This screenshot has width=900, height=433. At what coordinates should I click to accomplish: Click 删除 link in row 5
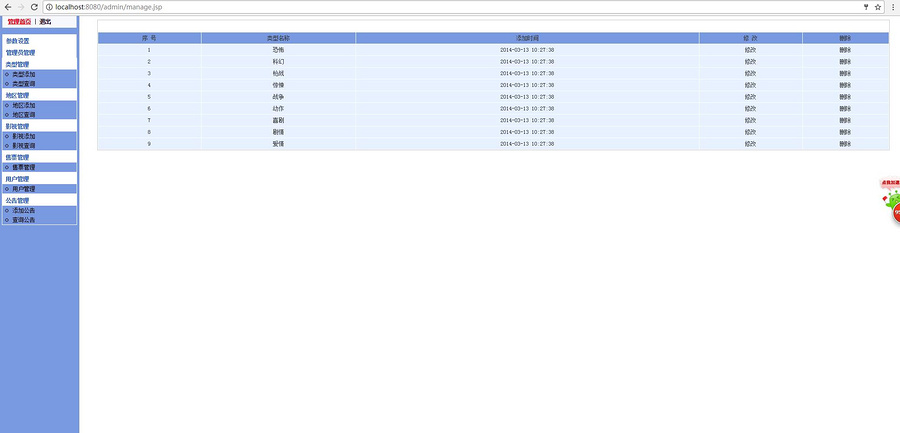click(845, 97)
